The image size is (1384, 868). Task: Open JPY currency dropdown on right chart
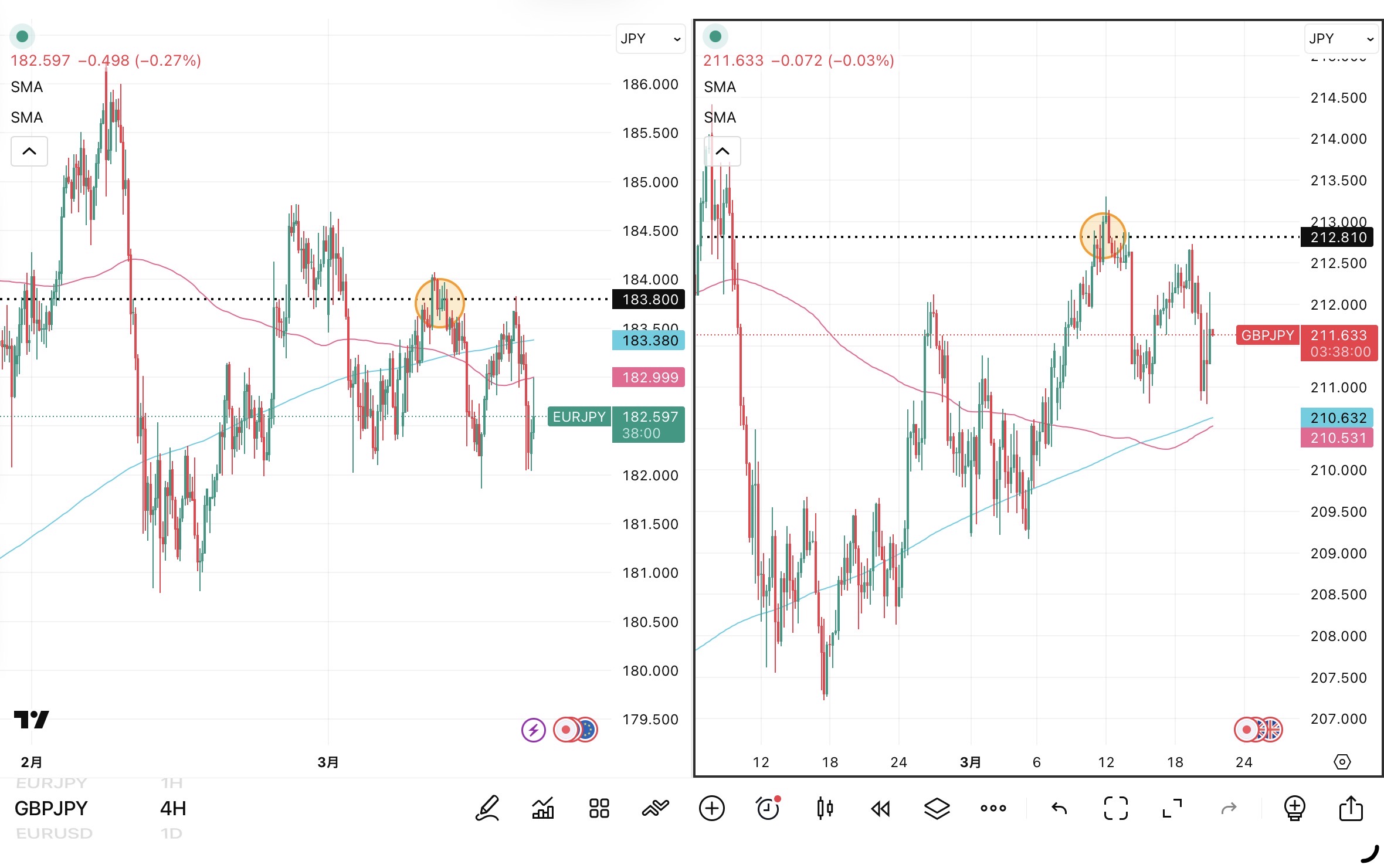click(x=1341, y=39)
